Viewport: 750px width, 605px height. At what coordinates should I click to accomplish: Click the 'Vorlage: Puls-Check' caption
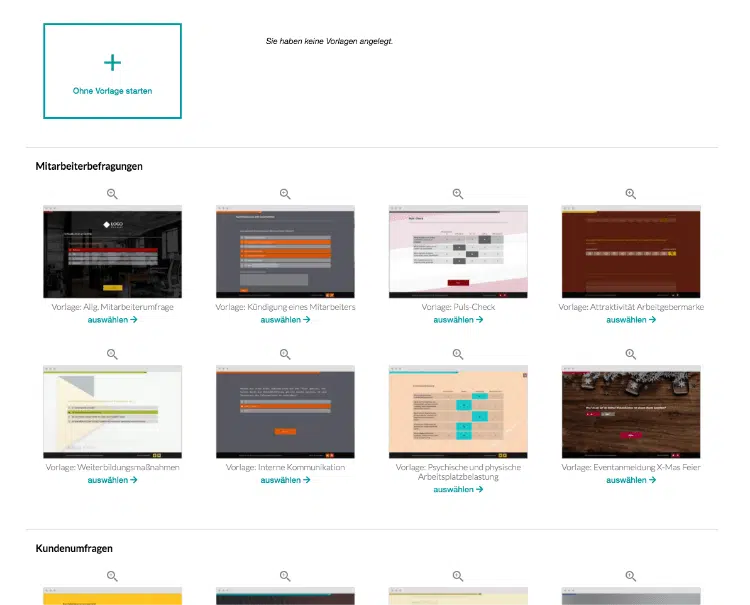[458, 307]
